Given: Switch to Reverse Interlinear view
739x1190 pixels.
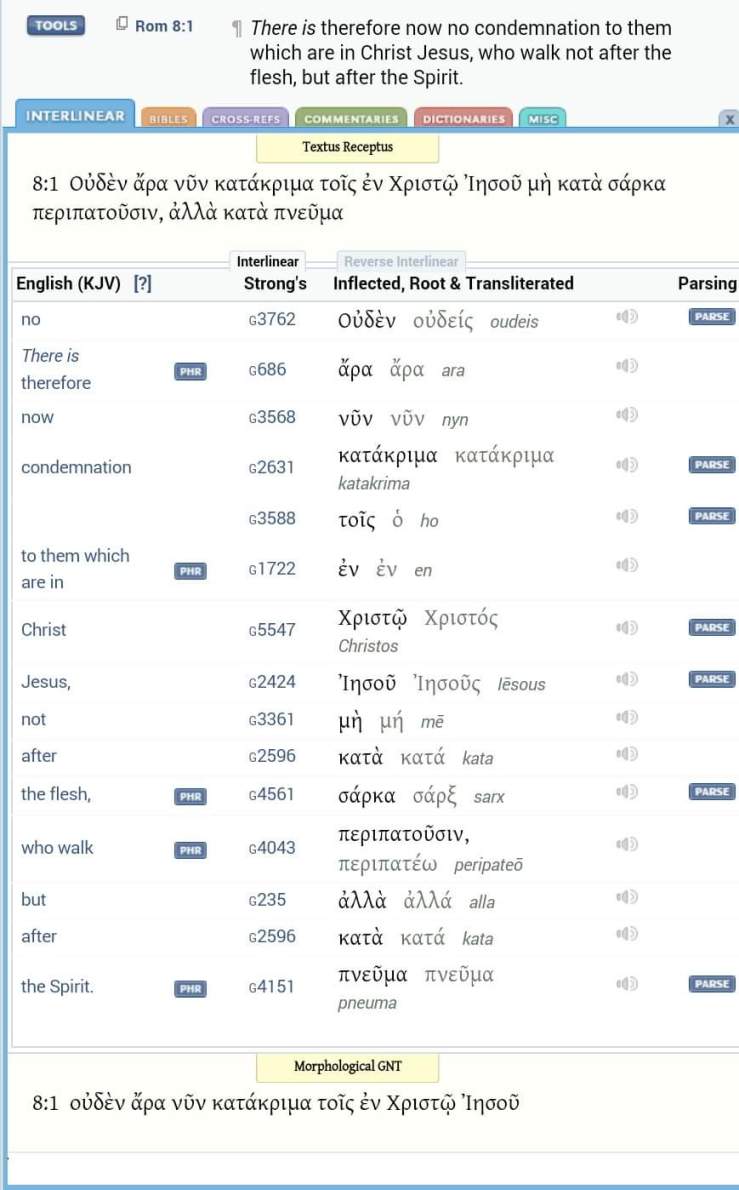Looking at the screenshot, I should [400, 262].
